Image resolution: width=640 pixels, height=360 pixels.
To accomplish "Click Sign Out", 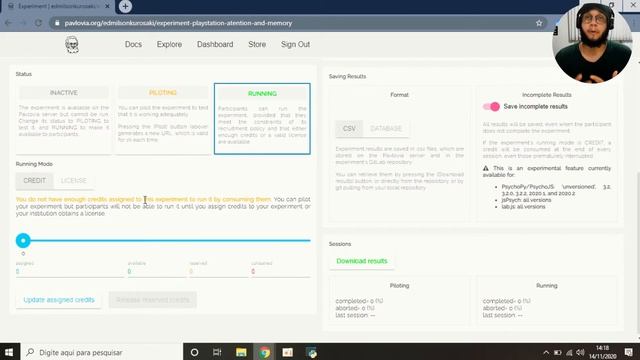I will click(296, 44).
